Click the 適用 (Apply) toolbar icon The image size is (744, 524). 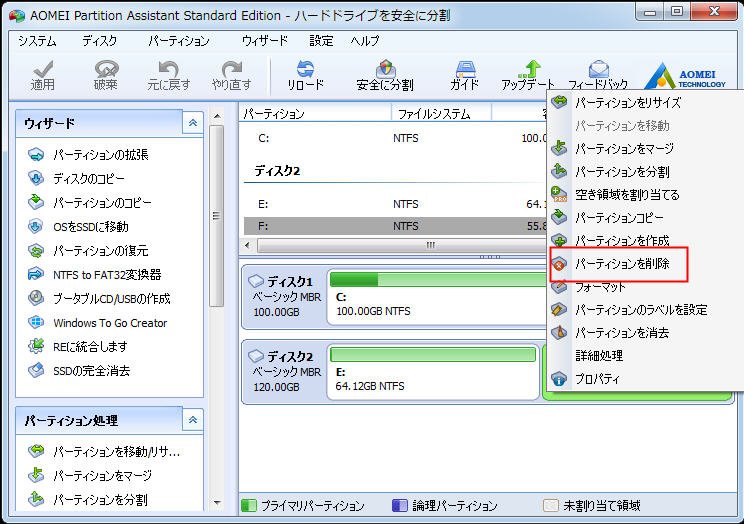coord(43,75)
